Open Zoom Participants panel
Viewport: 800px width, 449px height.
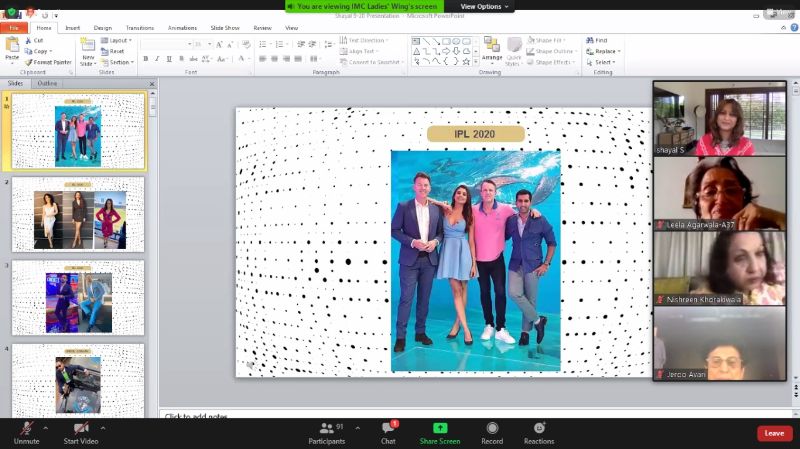pos(327,433)
